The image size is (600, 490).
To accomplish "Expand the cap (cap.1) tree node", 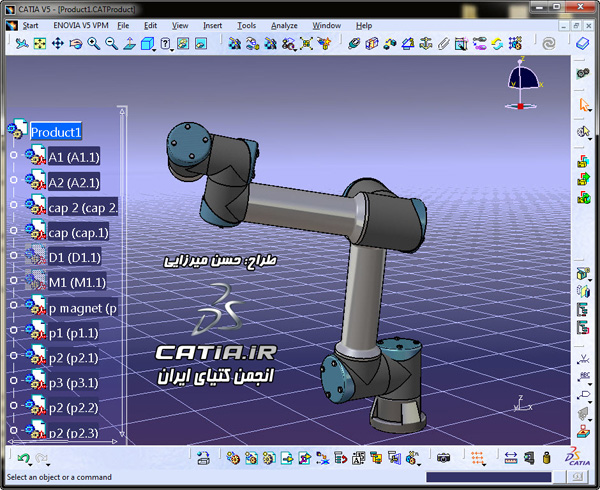I will click(14, 230).
